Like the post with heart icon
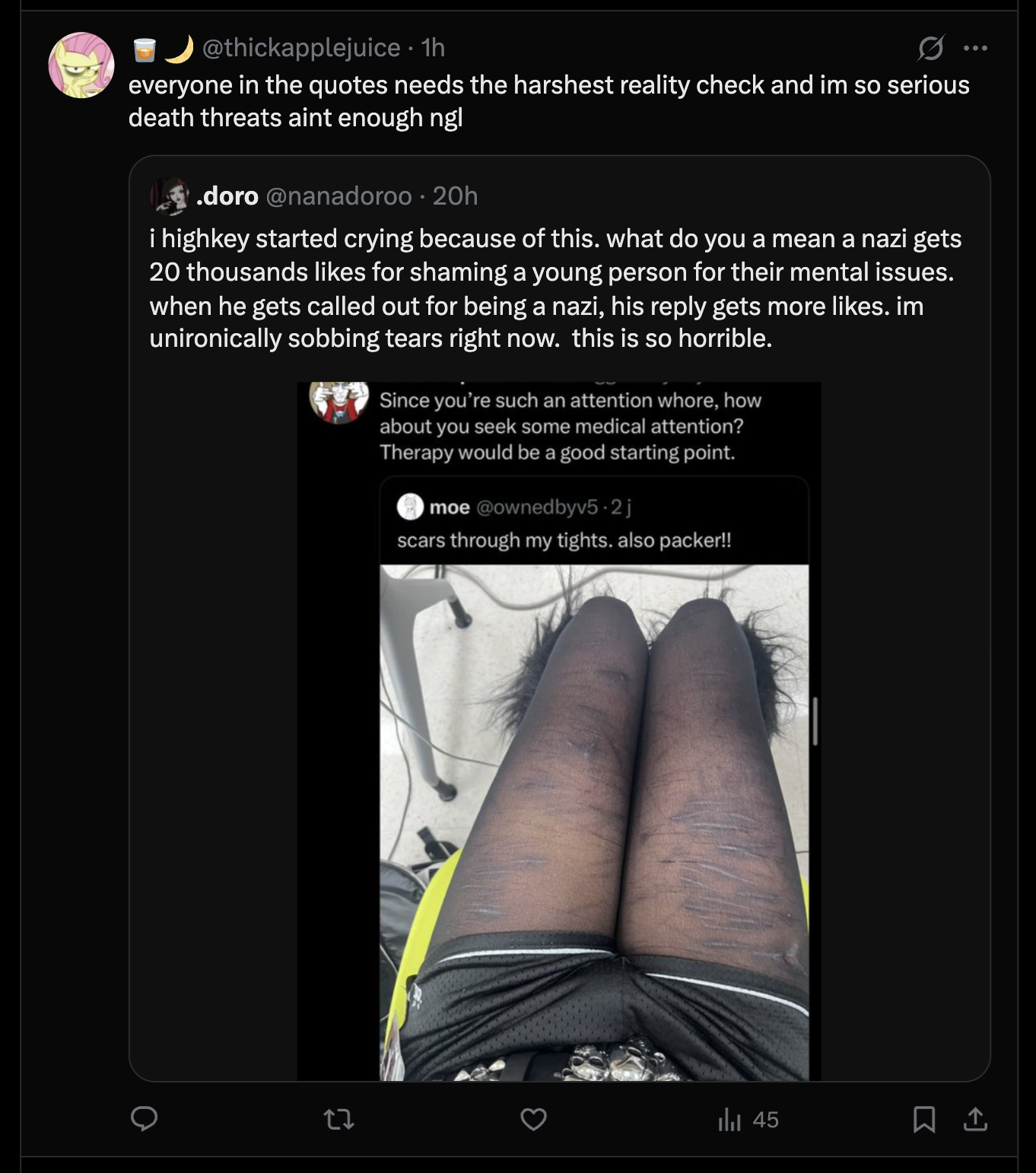Image resolution: width=1036 pixels, height=1173 pixels. tap(533, 1119)
